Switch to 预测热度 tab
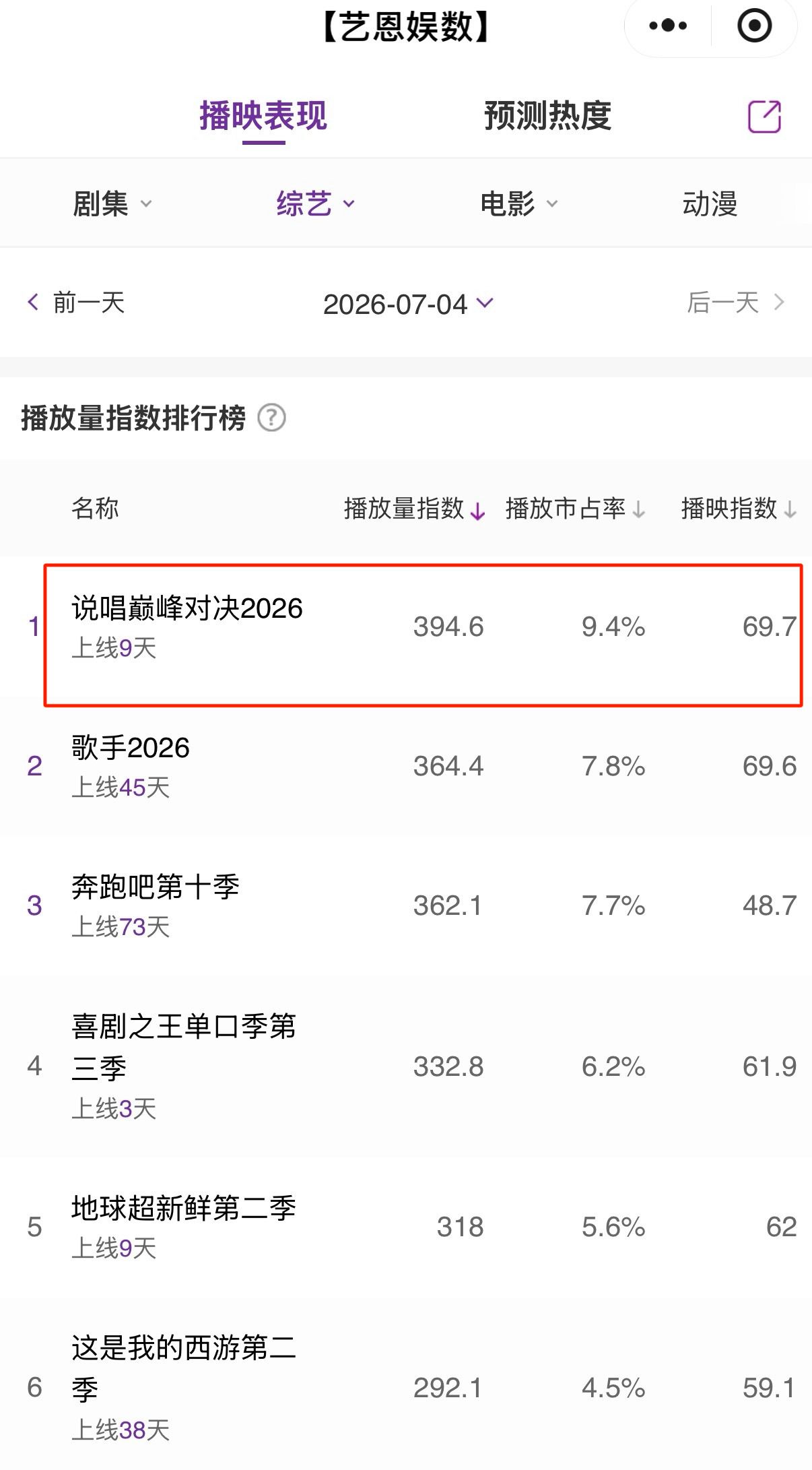This screenshot has width=812, height=1470. click(547, 116)
